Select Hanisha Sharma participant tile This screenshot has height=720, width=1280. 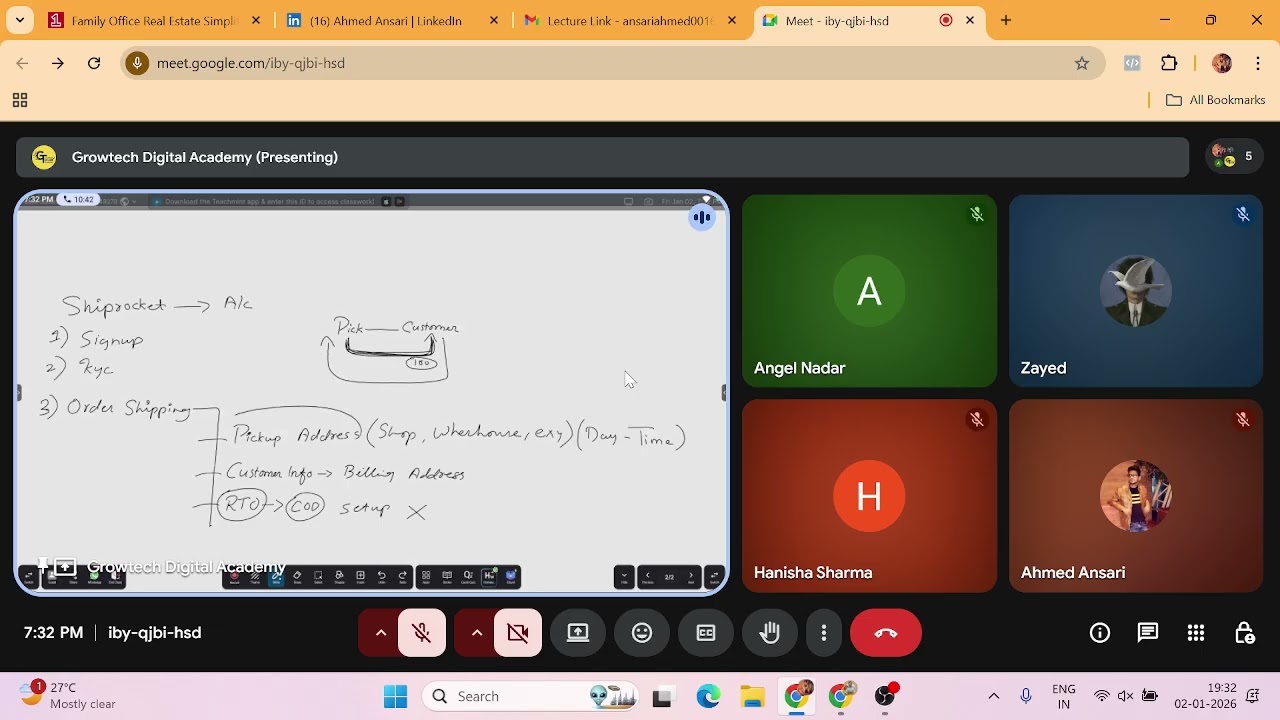pos(869,496)
